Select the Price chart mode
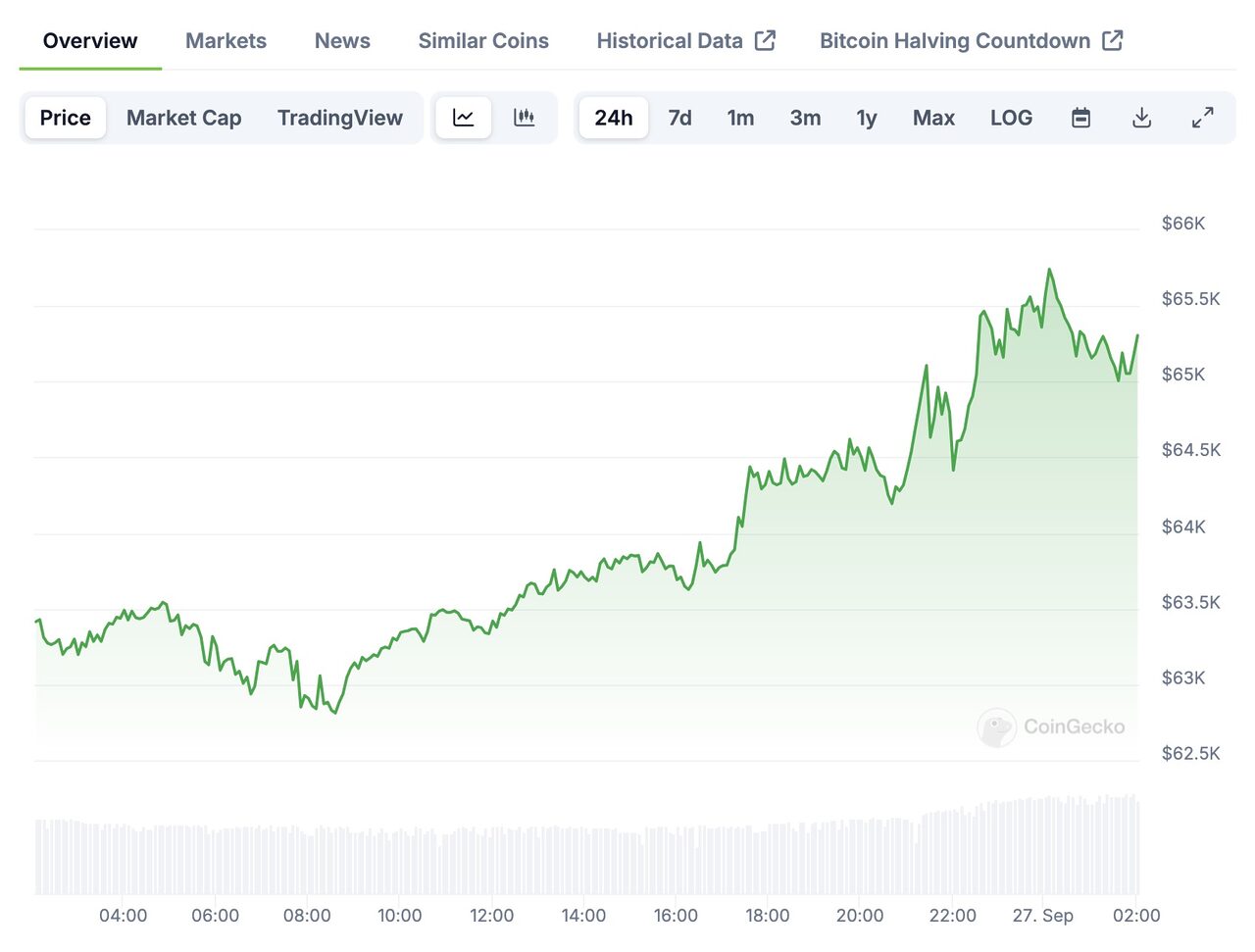This screenshot has height=952, width=1255. (65, 118)
